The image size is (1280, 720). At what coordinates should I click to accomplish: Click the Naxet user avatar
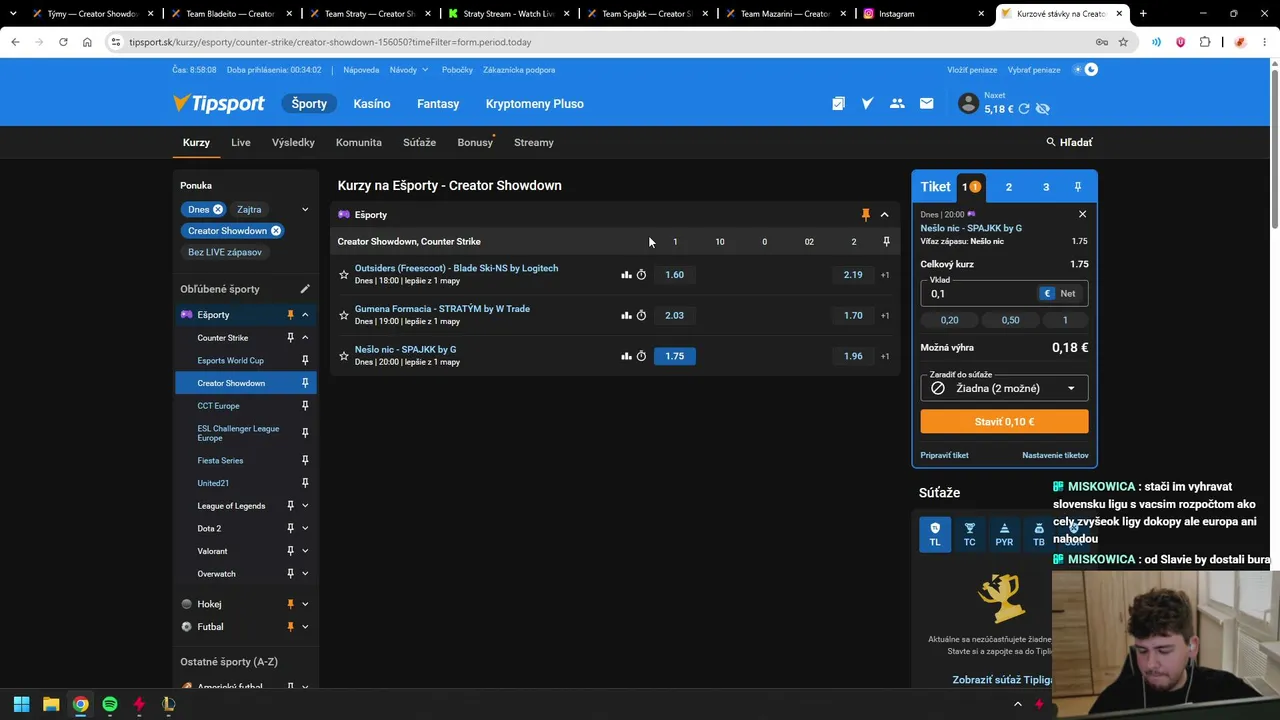968,103
